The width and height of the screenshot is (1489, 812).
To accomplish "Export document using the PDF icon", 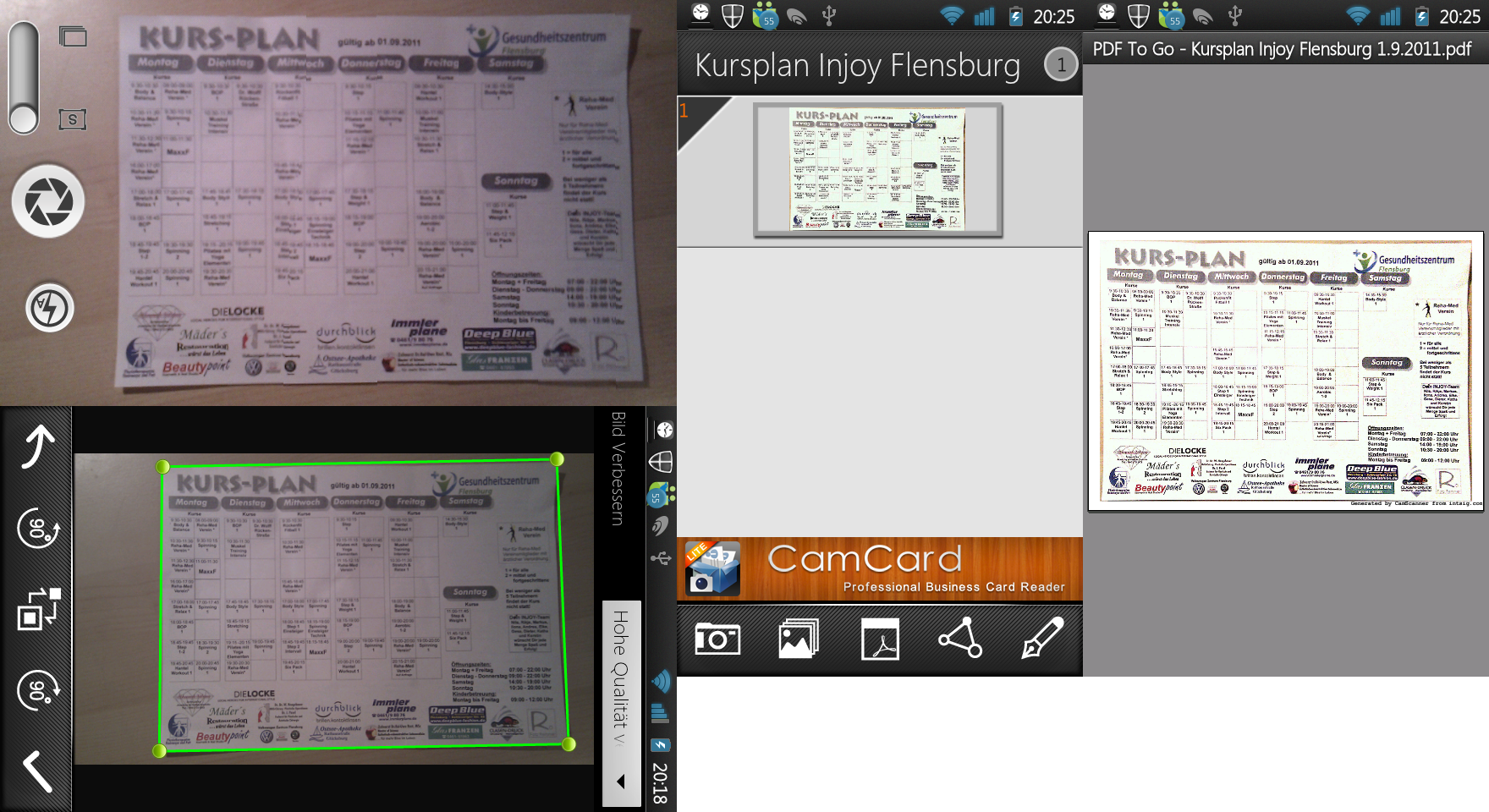I will click(880, 639).
